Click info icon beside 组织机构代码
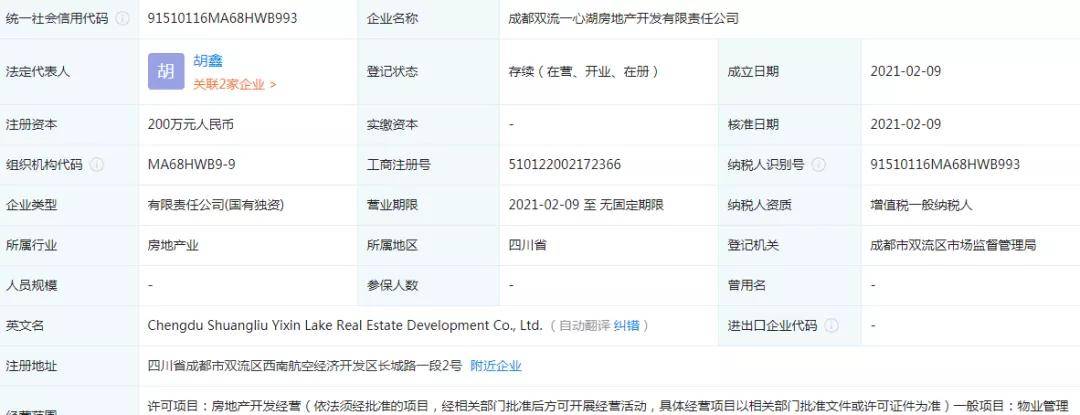 (x=97, y=164)
